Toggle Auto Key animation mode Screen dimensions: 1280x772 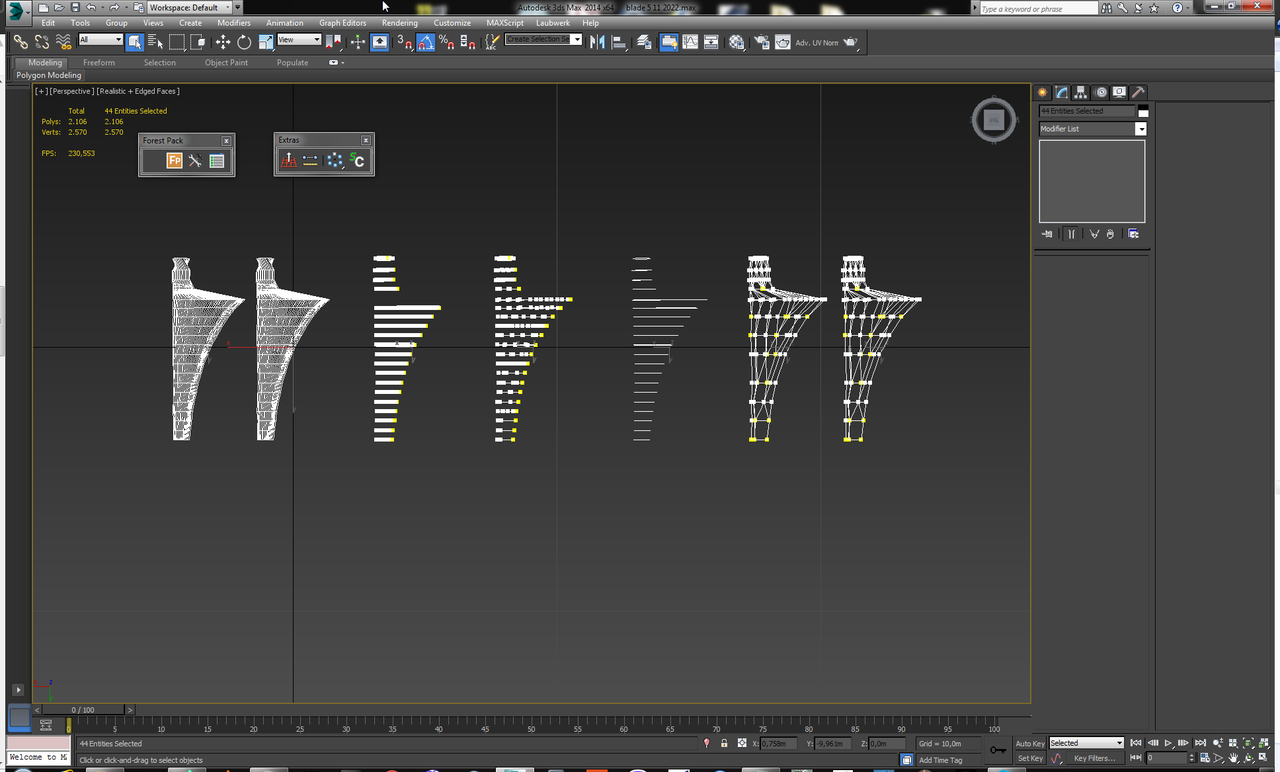[1030, 743]
